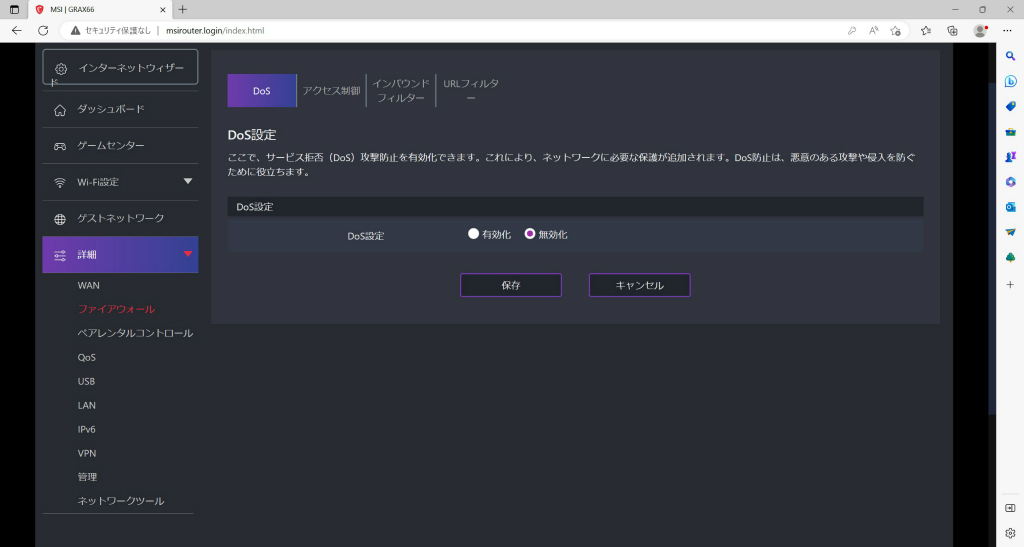Open the ファイアウォール submenu item
Viewport: 1024px width, 547px height.
tap(116, 309)
